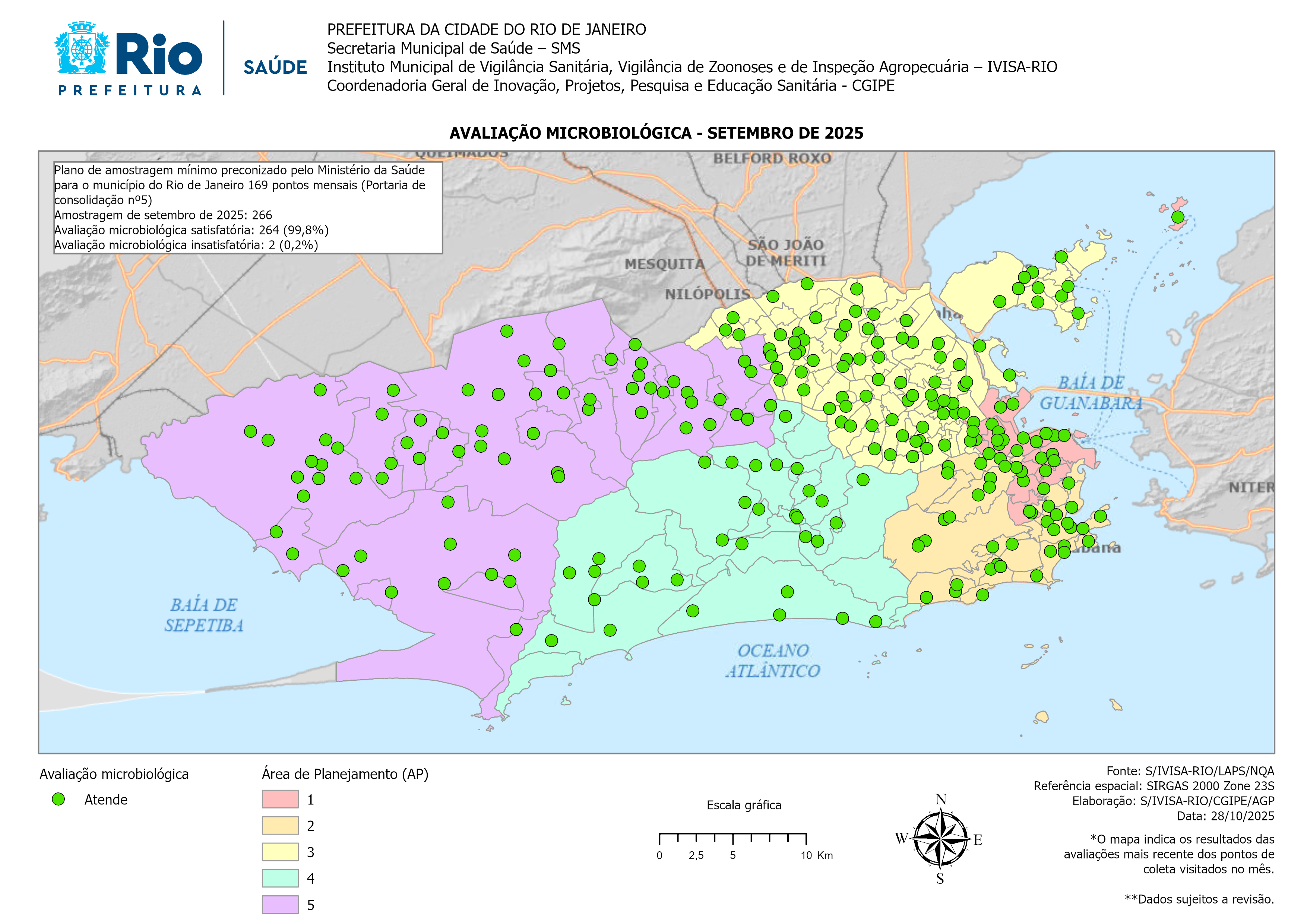Image resolution: width=1307 pixels, height=924 pixels.
Task: Click the Baía de Sepetiba map label
Action: [x=204, y=615]
